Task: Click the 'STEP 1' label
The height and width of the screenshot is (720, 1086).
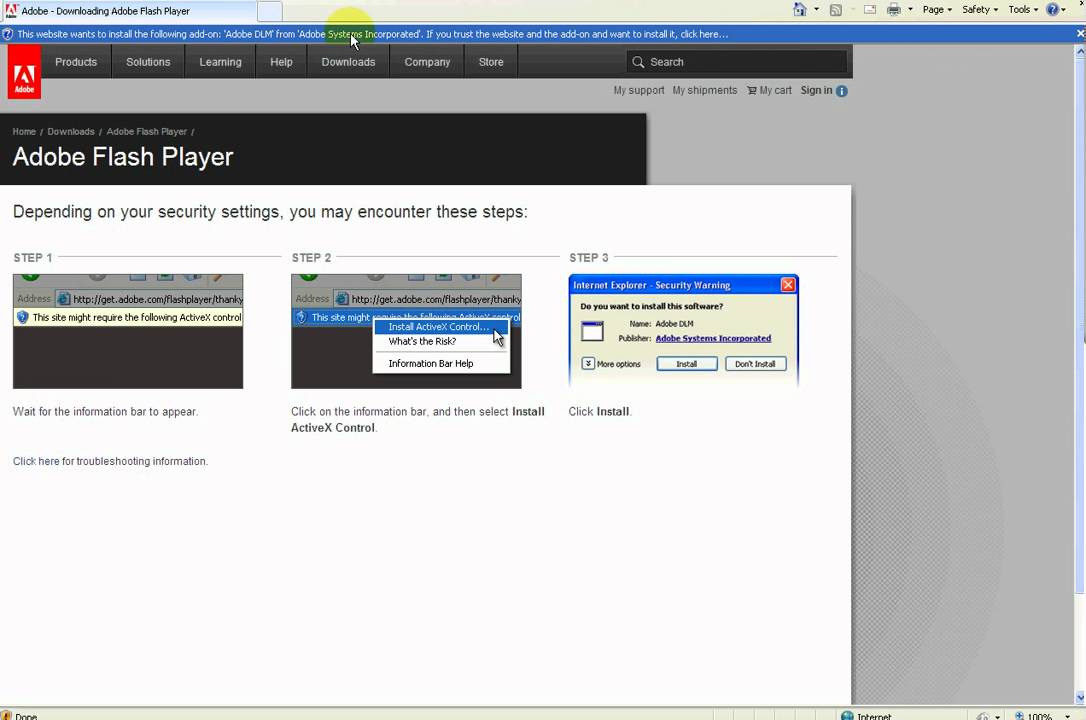Action: (33, 258)
